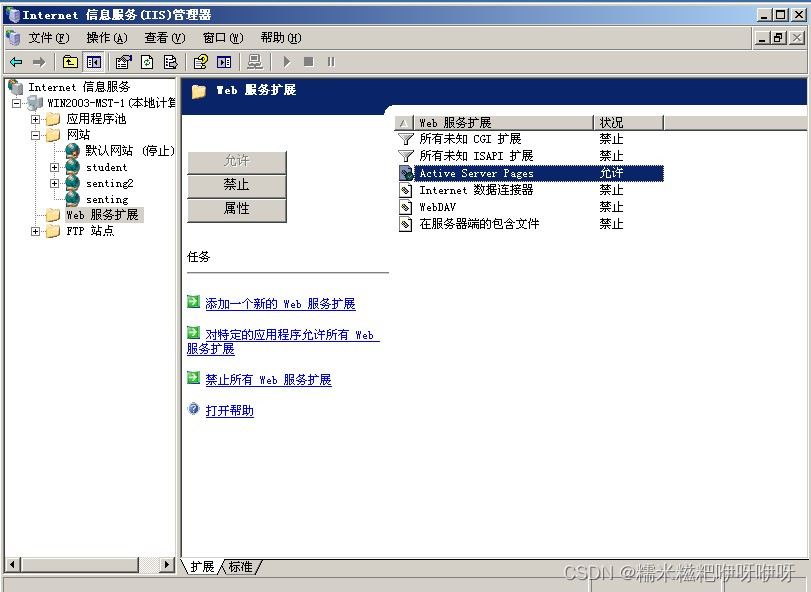Image resolution: width=811 pixels, height=592 pixels.
Task: Click the 应用程序池 folder icon
Action: click(x=53, y=119)
